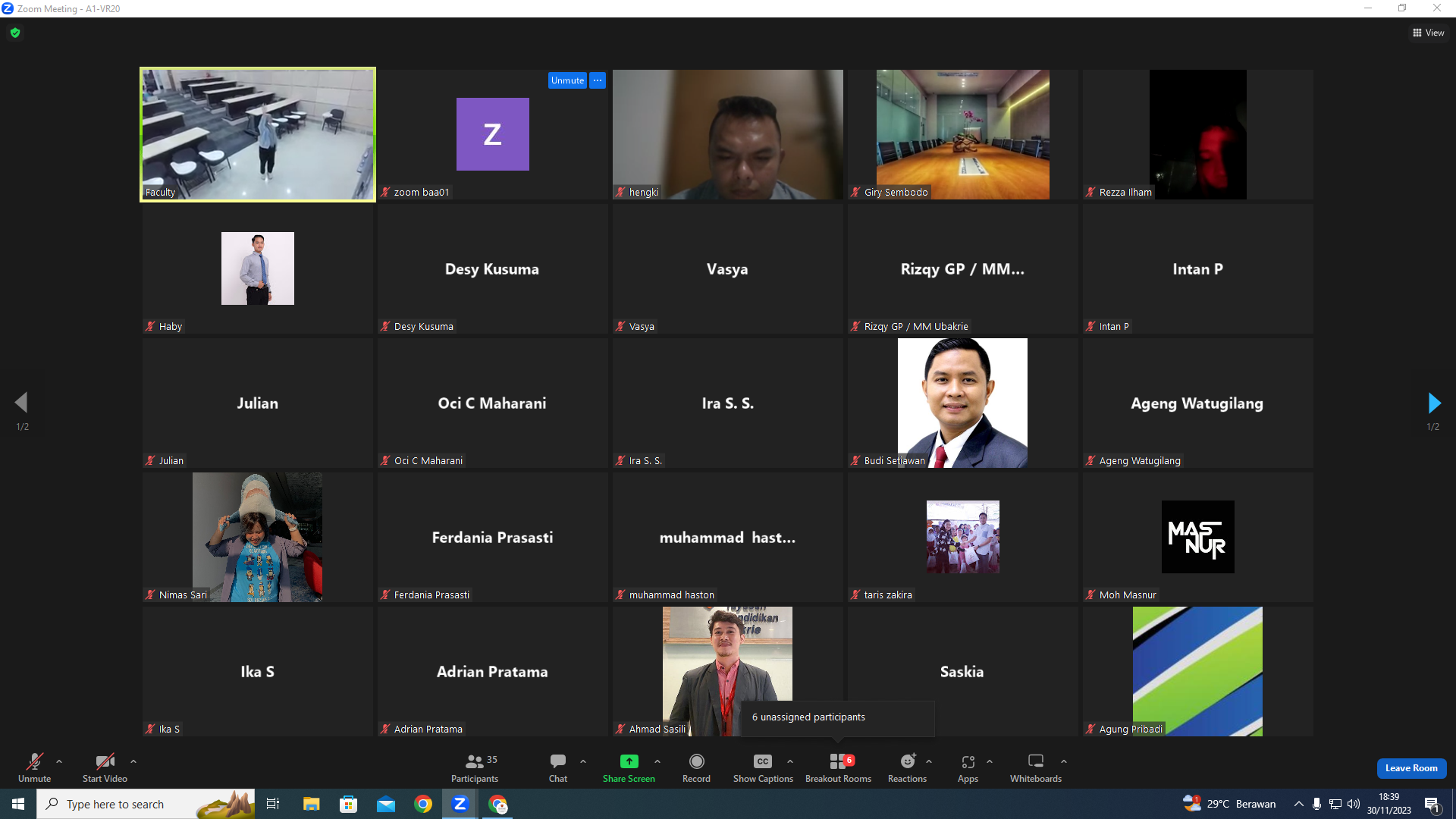Click the green encryption shield icon
The width and height of the screenshot is (1456, 819).
(15, 33)
